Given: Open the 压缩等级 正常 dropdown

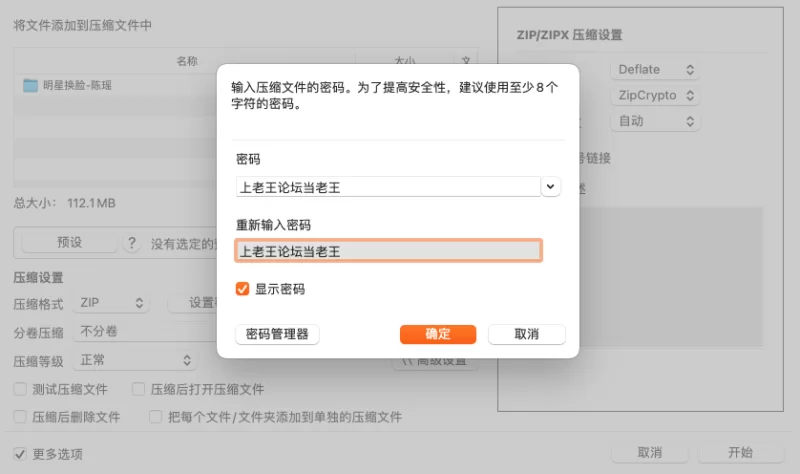Looking at the screenshot, I should (136, 360).
